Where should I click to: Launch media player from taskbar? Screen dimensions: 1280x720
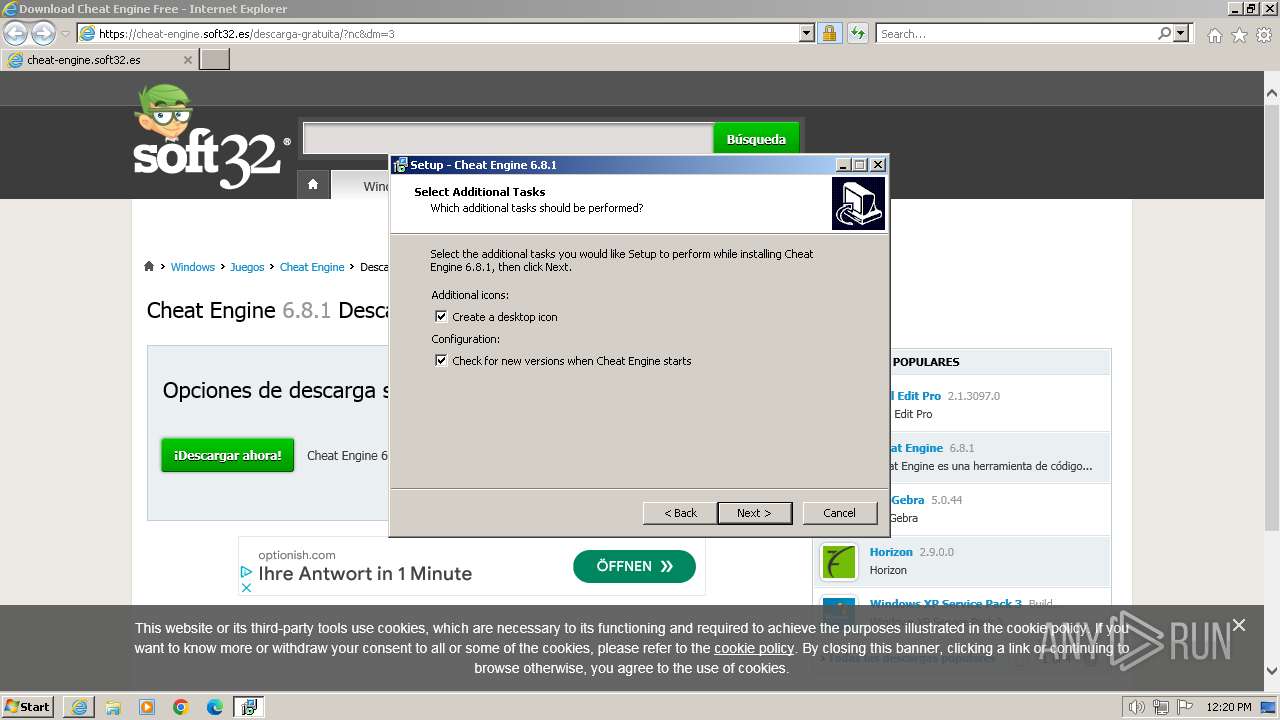pyautogui.click(x=147, y=707)
